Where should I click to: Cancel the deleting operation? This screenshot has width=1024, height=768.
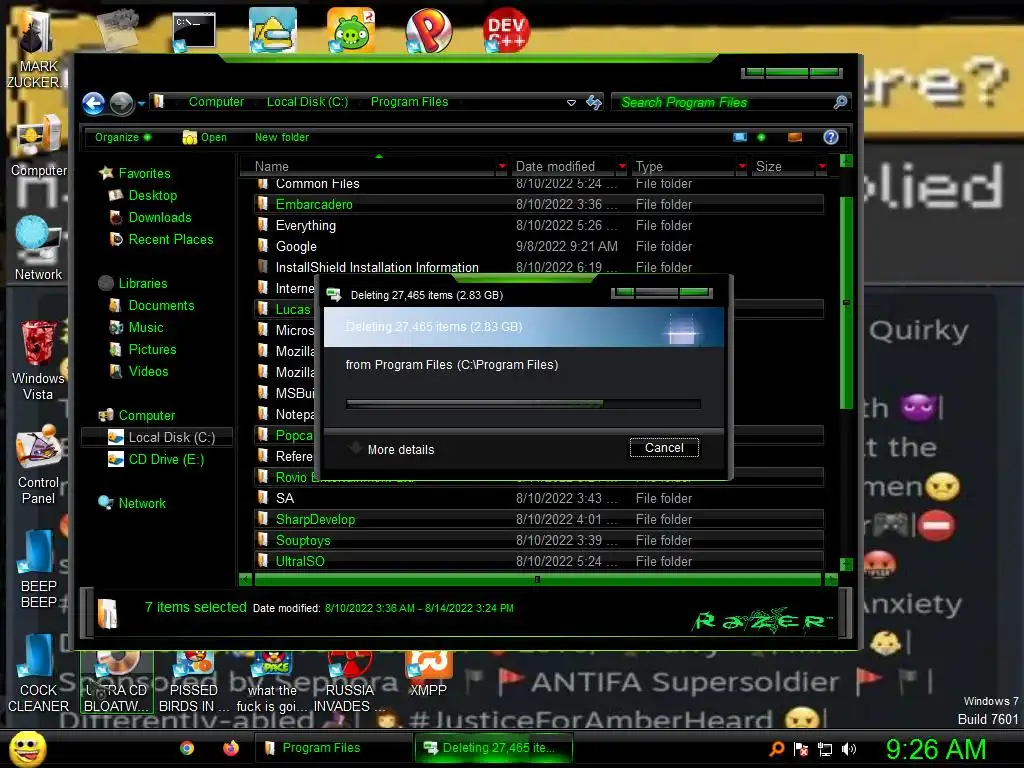tap(664, 448)
